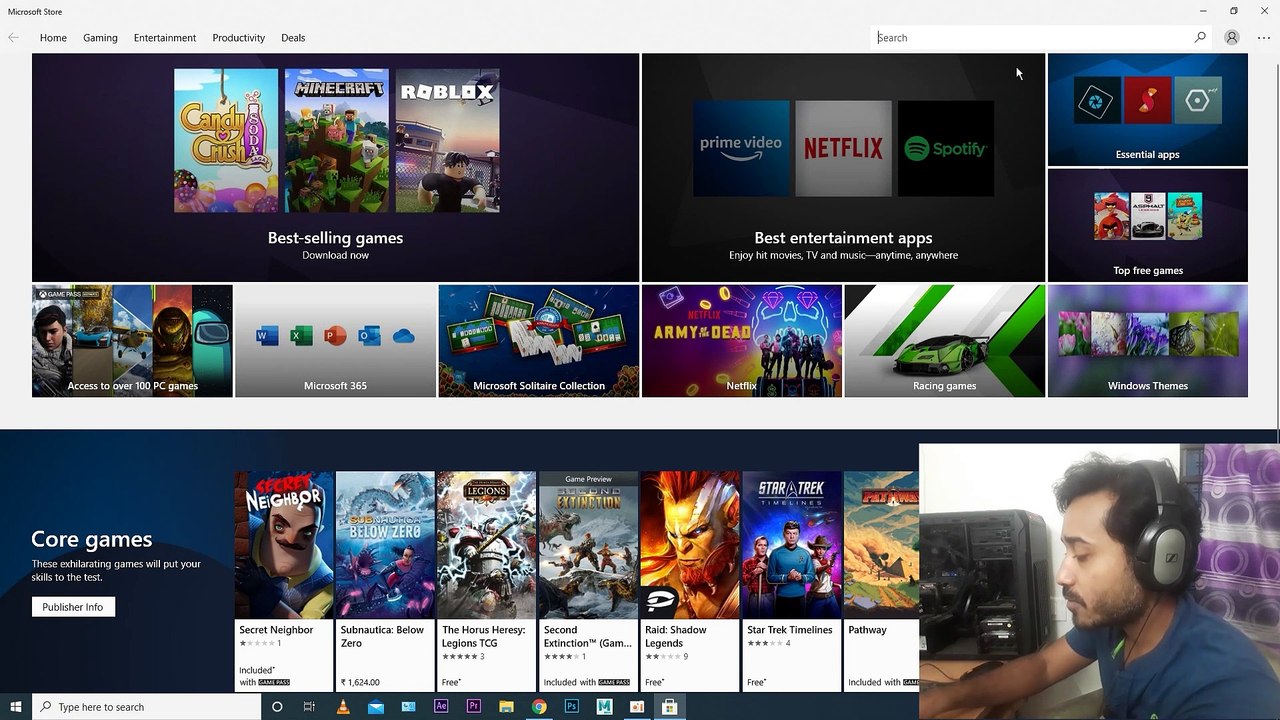This screenshot has height=720, width=1280.
Task: Select the Netflix app logo tile
Action: [x=843, y=148]
